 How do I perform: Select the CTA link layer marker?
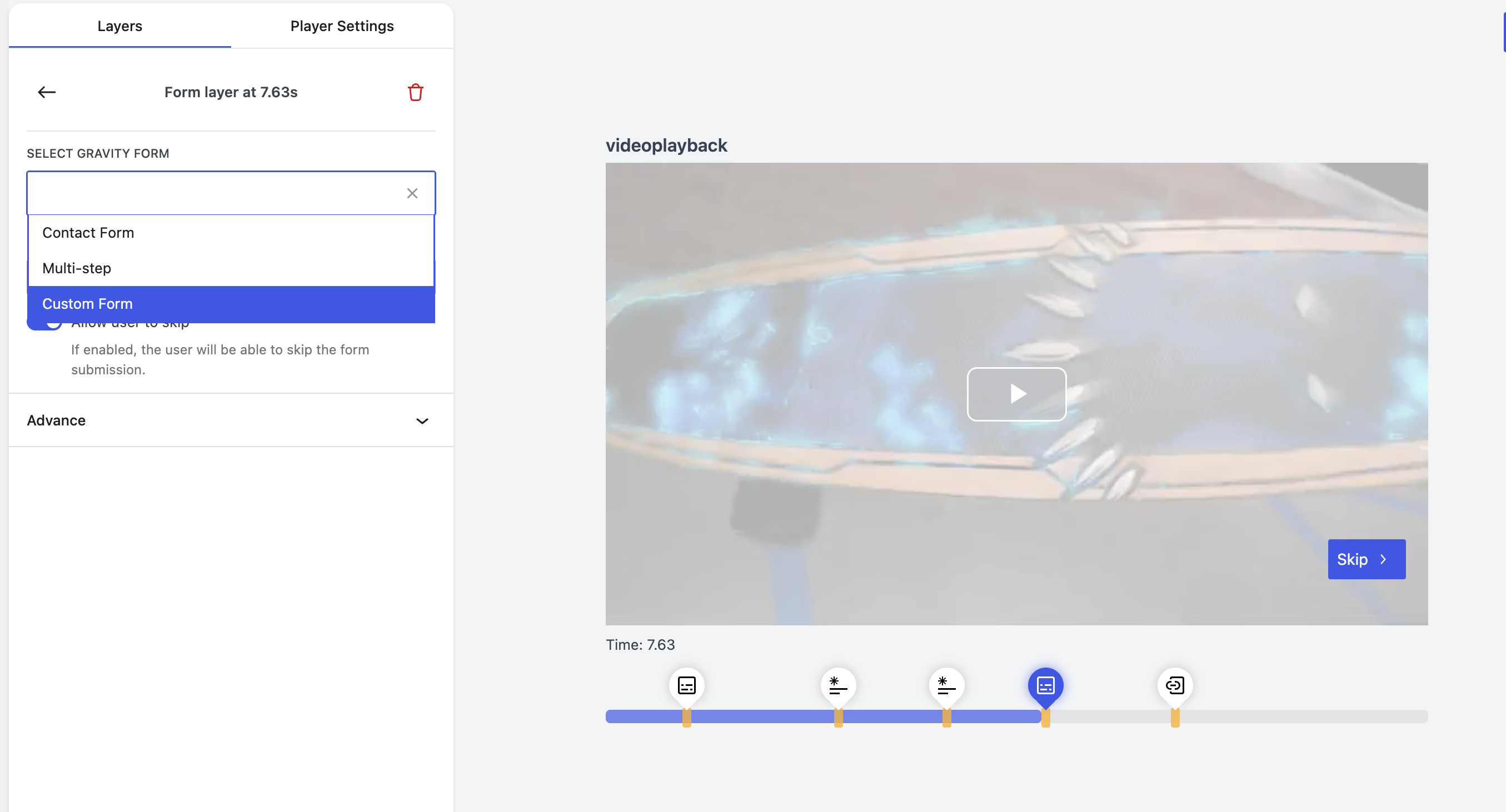pos(1175,685)
